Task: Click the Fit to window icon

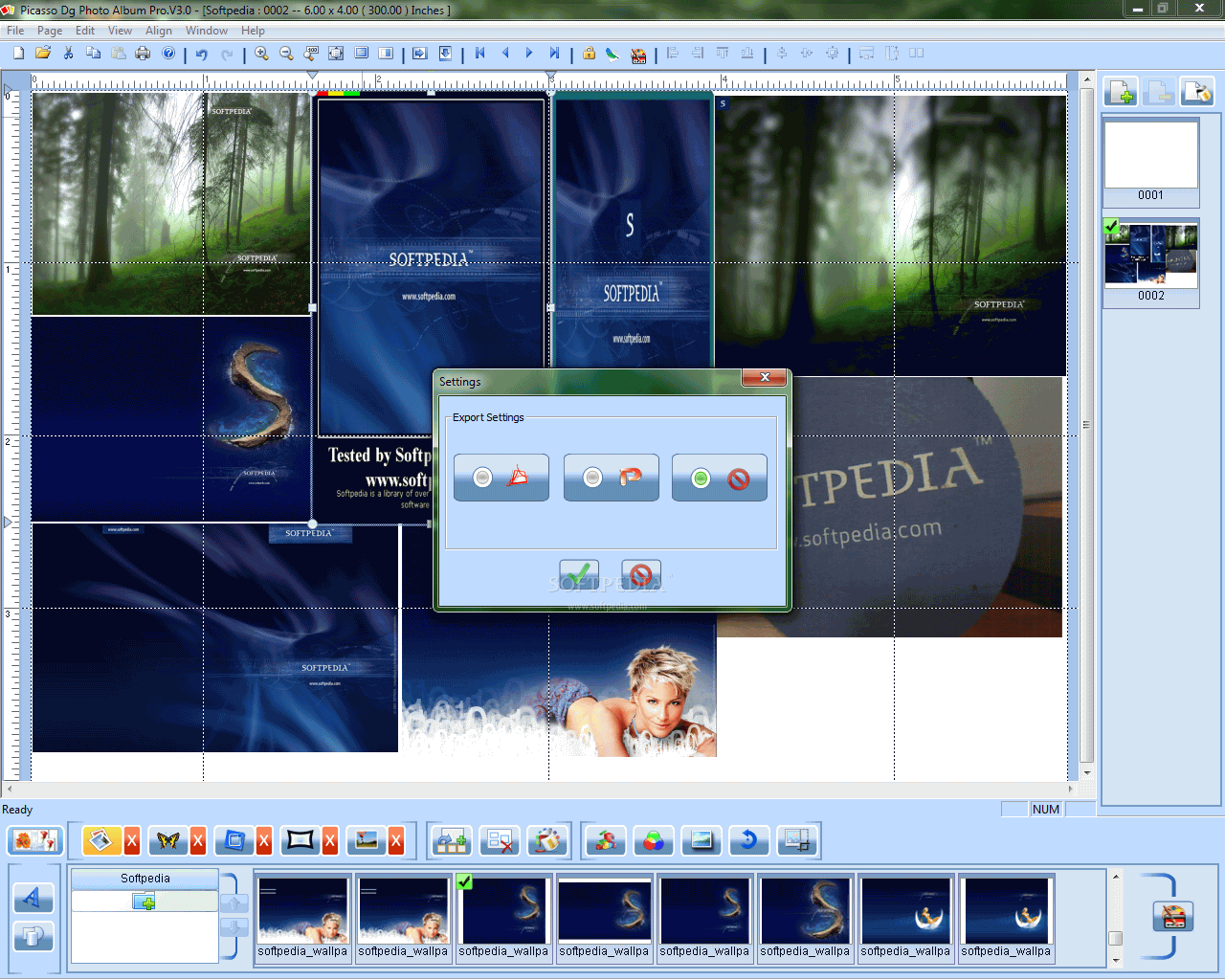Action: (336, 54)
